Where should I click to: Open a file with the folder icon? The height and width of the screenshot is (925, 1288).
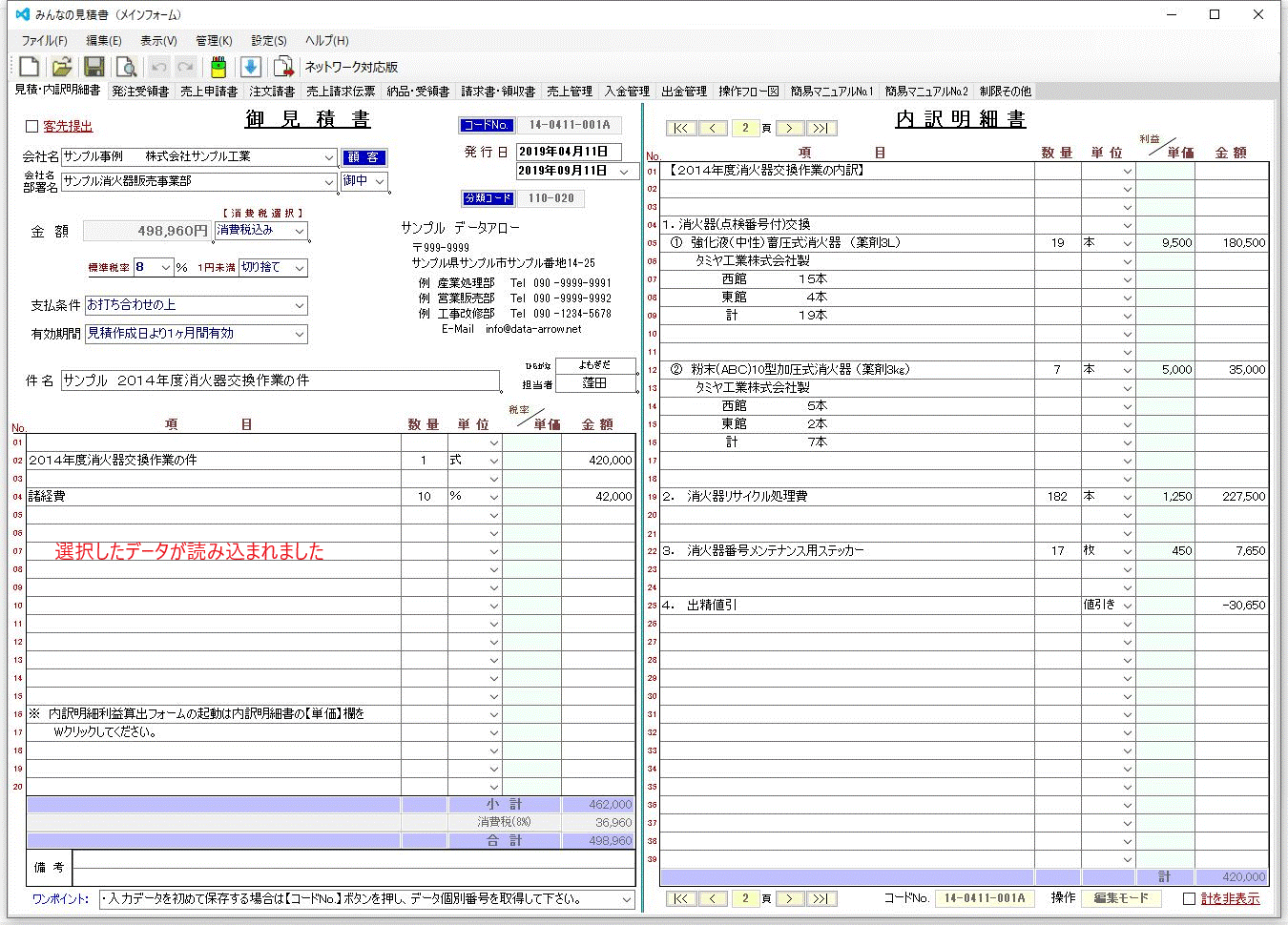pos(62,67)
